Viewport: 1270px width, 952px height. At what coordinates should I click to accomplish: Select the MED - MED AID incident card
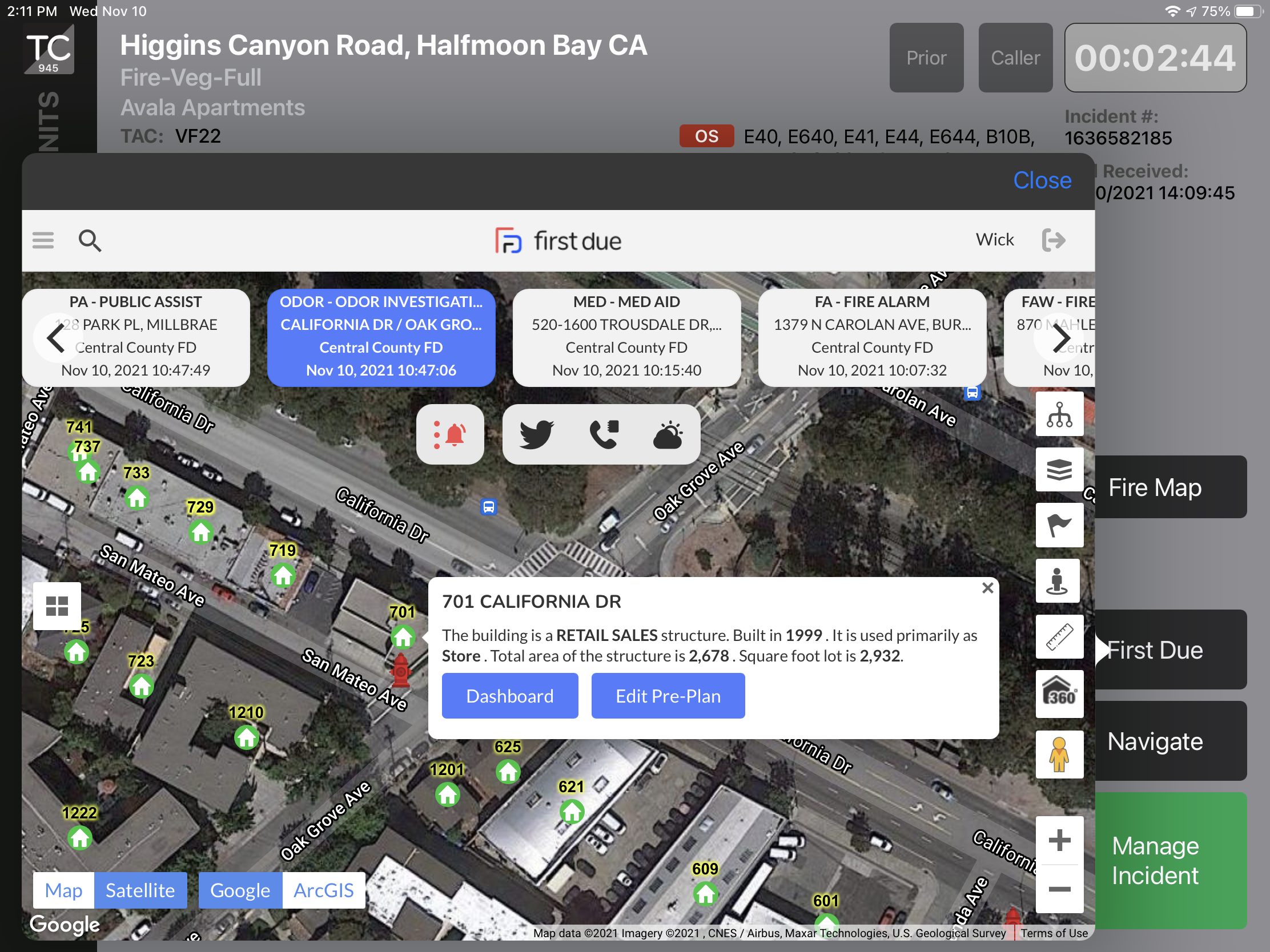[626, 336]
